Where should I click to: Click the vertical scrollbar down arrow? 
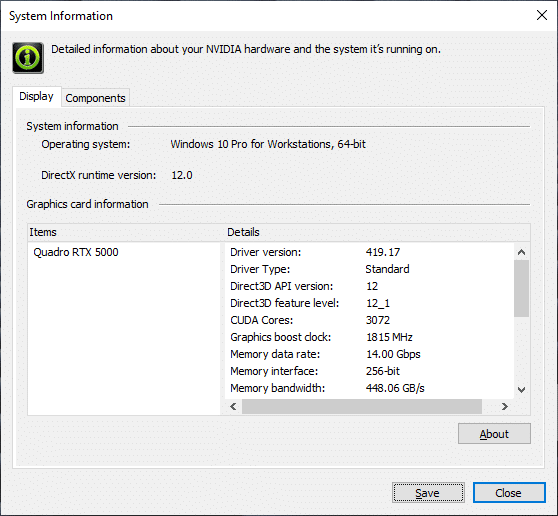pos(522,390)
